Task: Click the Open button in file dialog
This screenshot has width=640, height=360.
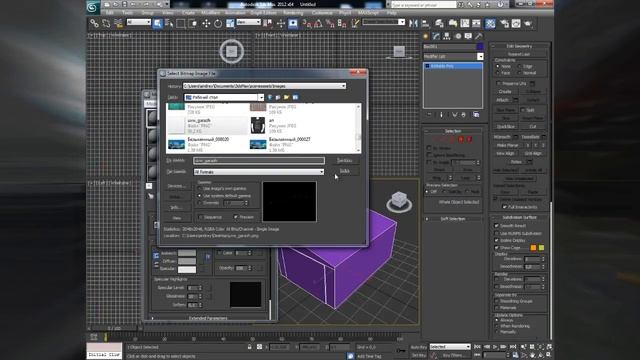Action: pyautogui.click(x=345, y=160)
